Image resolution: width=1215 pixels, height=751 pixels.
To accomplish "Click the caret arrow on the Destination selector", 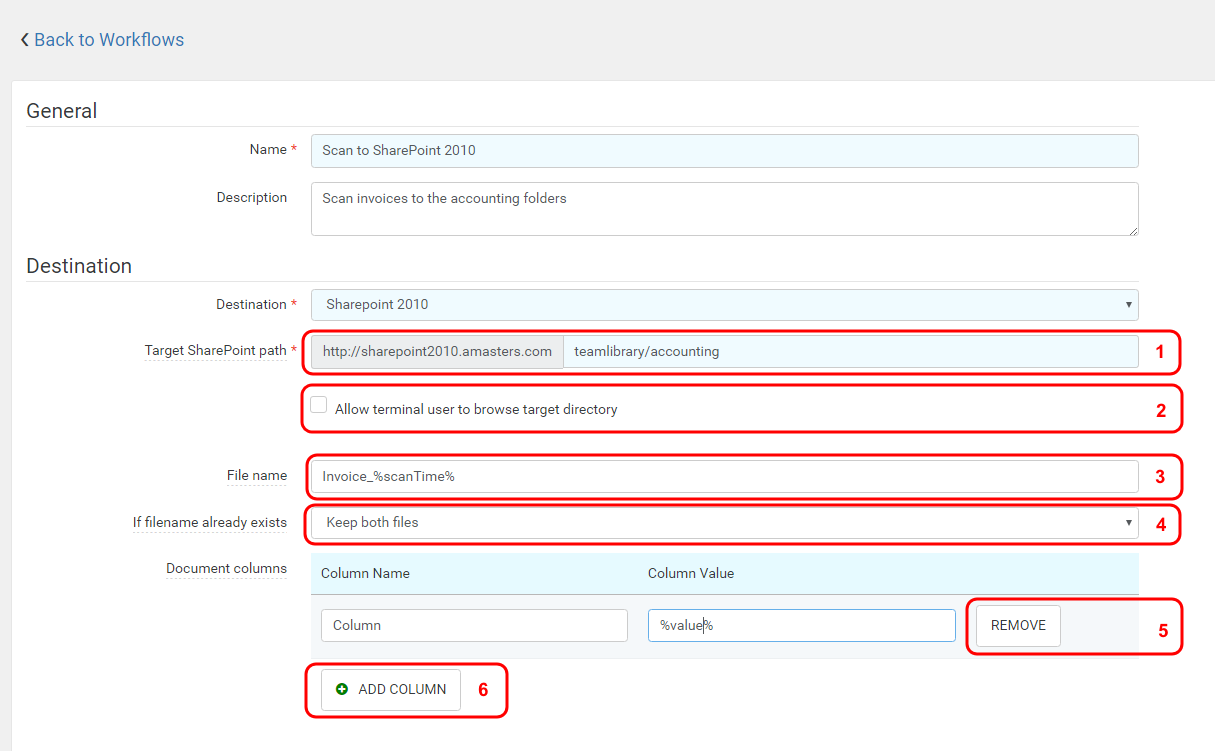I will (x=1130, y=303).
